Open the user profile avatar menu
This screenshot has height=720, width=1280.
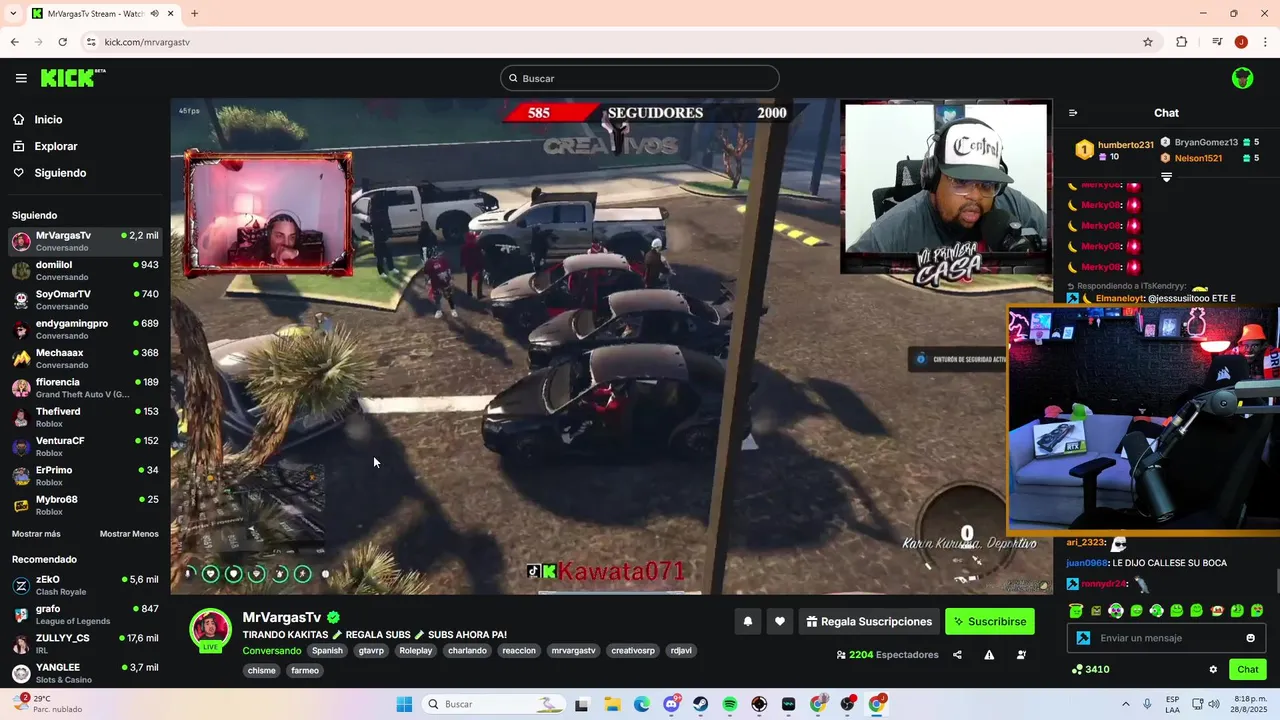tap(1242, 78)
